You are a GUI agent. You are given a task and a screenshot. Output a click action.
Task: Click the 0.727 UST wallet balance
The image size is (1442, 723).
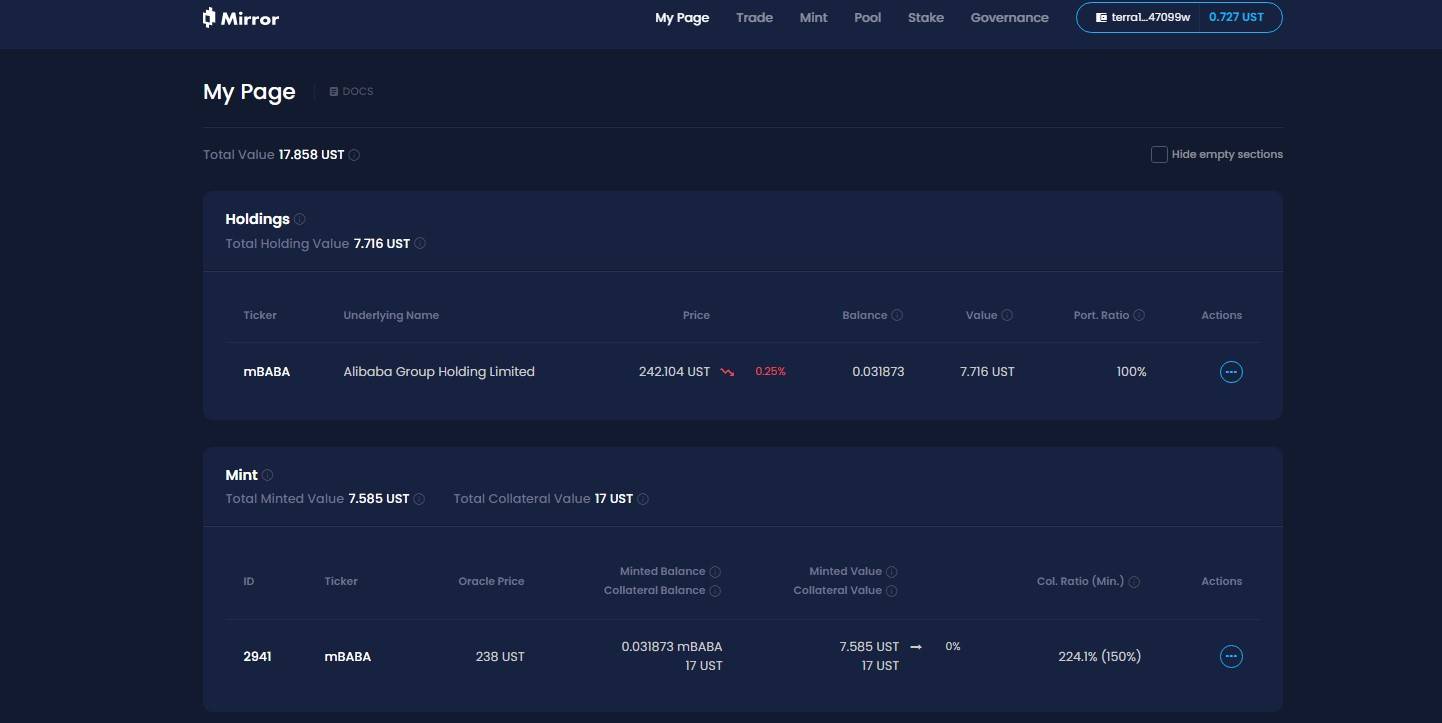pyautogui.click(x=1236, y=17)
